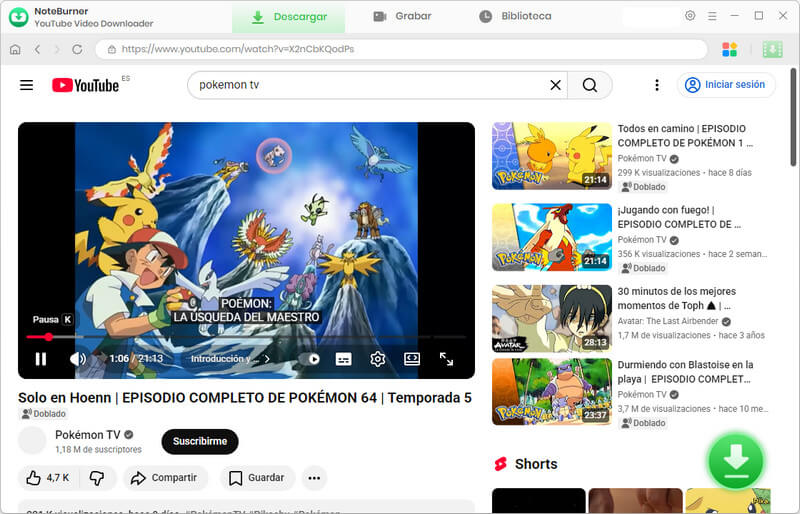
Task: Open the video player settings gear
Action: (378, 359)
